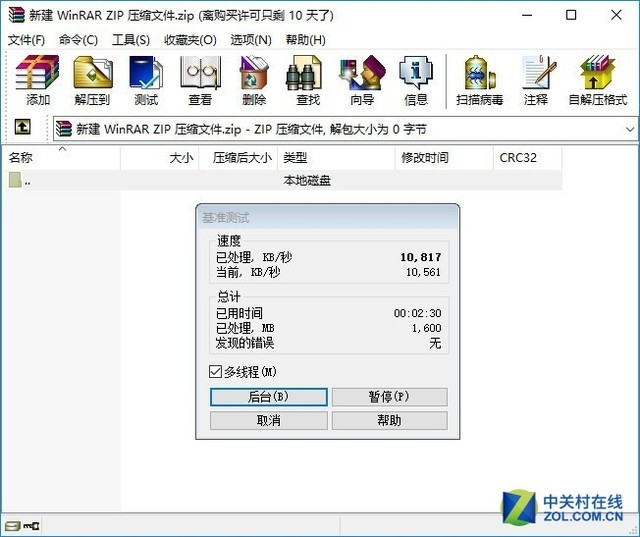The image size is (640, 537).
Task: Maximize the WinRAR window
Action: (571, 16)
